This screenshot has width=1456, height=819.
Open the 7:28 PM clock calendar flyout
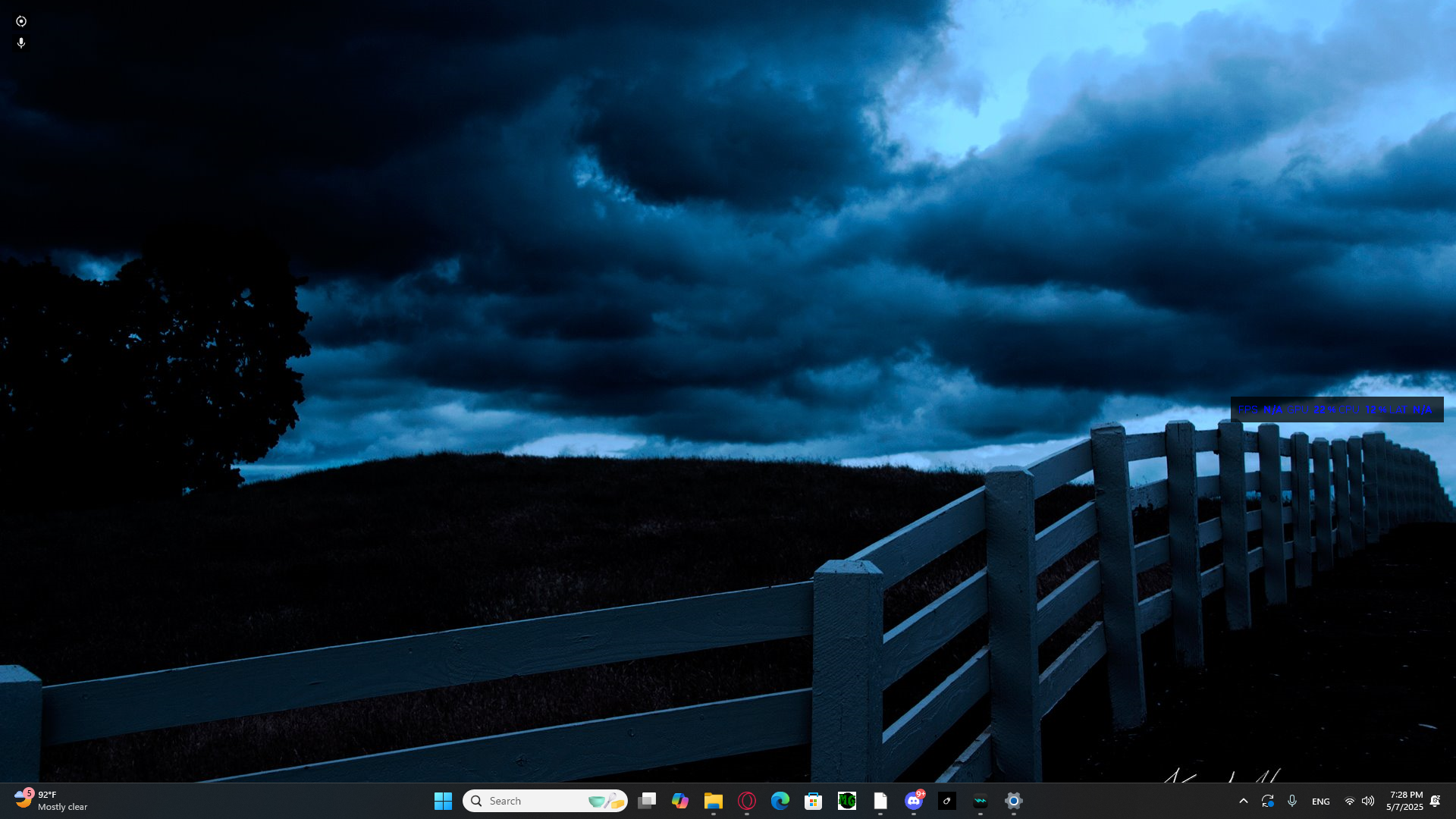click(x=1405, y=801)
